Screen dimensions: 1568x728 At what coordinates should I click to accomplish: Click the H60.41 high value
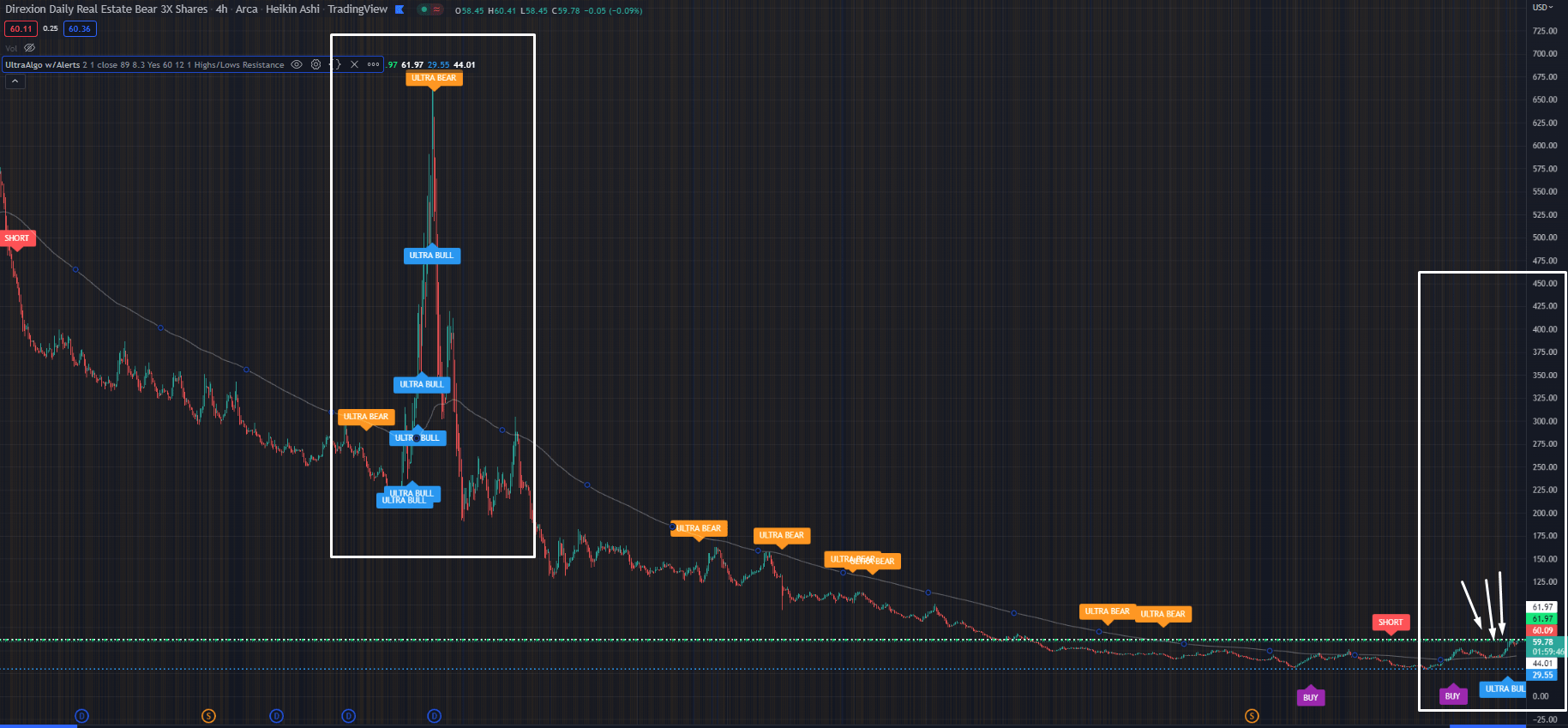tap(502, 11)
